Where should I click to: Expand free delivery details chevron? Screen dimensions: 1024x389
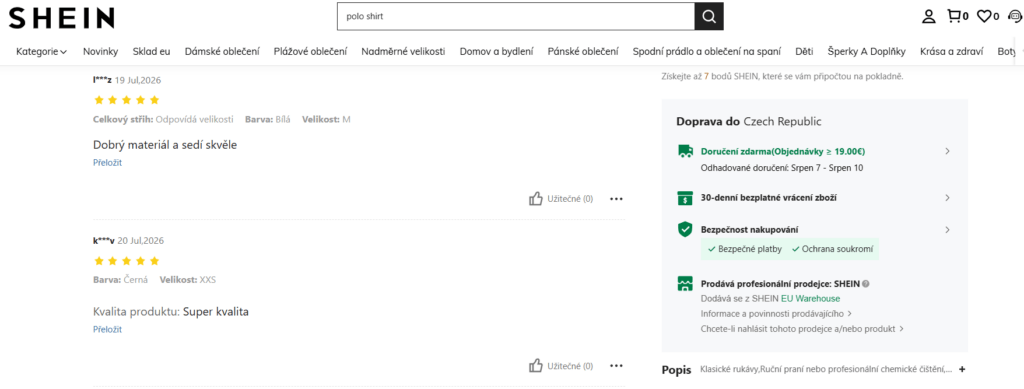coord(948,151)
